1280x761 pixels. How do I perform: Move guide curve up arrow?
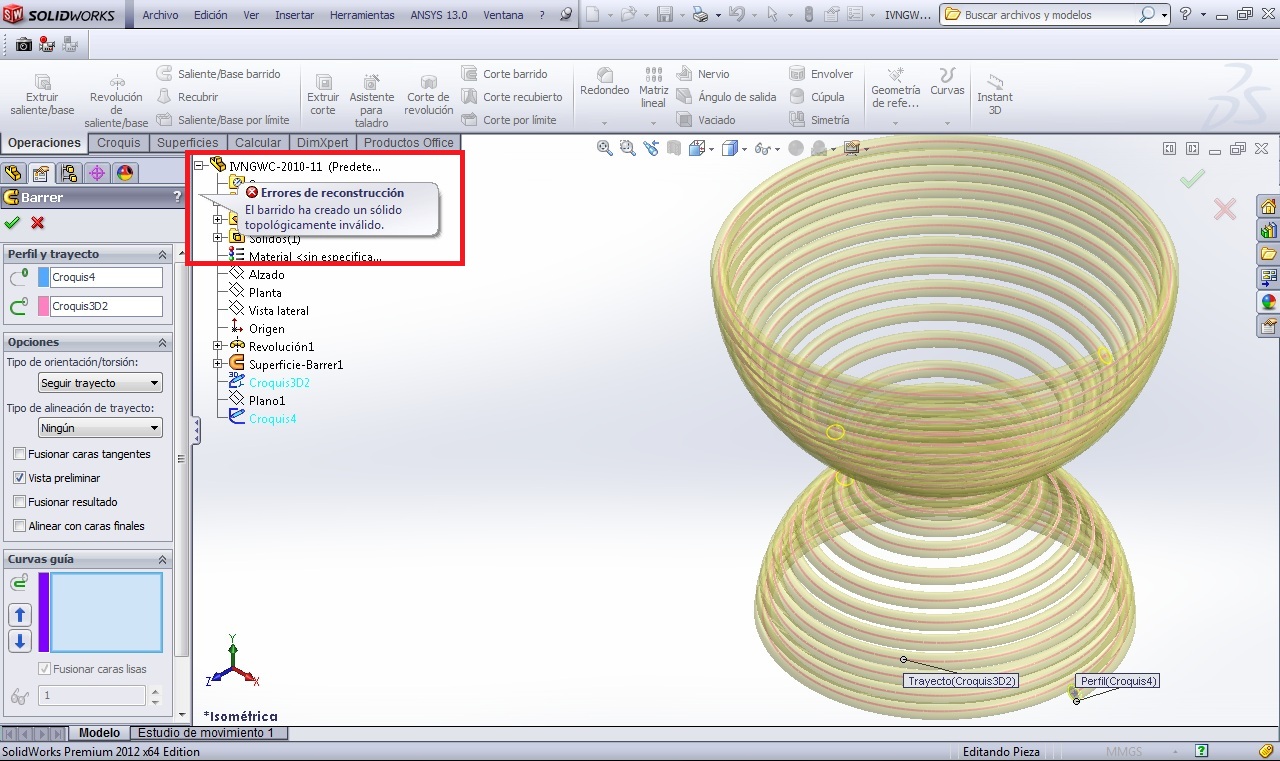pos(19,615)
